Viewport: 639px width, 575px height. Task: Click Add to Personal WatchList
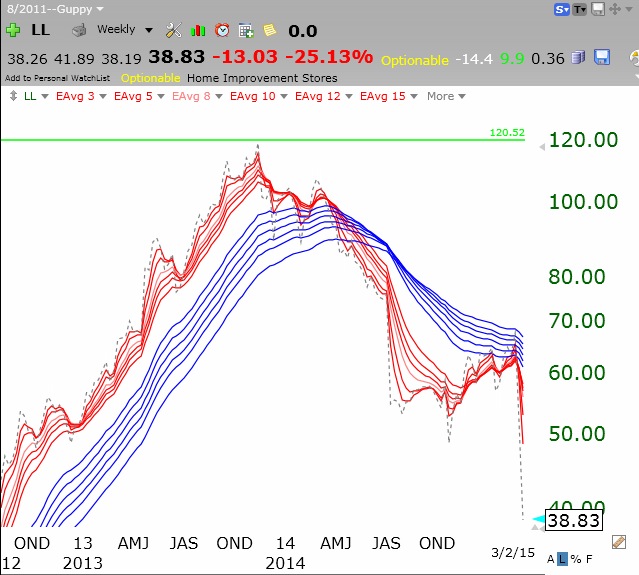pos(57,78)
